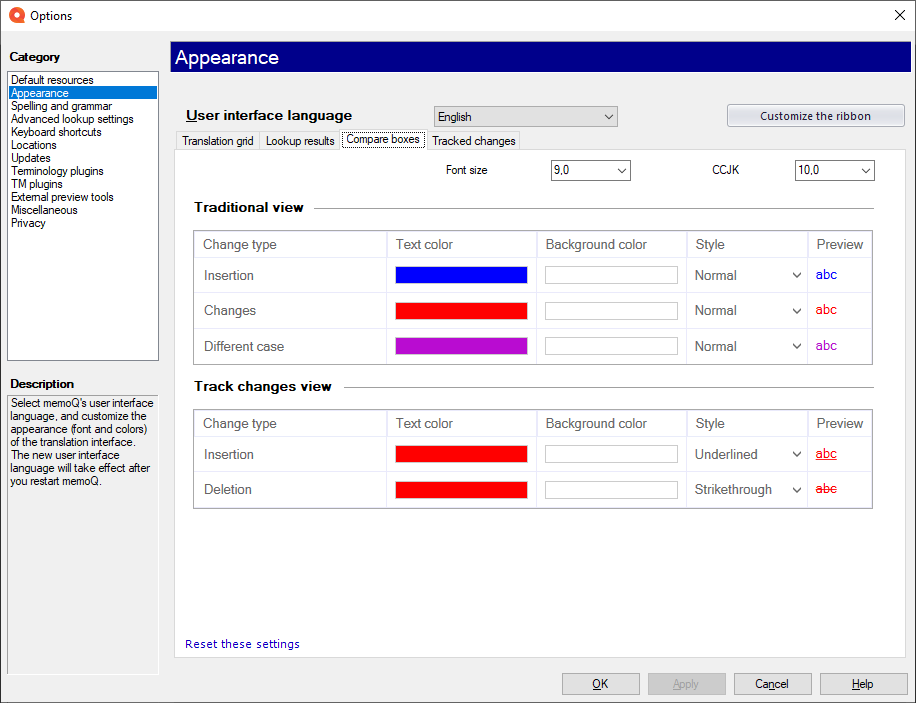Open the Font size dropdown
This screenshot has width=916, height=703.
tap(591, 171)
